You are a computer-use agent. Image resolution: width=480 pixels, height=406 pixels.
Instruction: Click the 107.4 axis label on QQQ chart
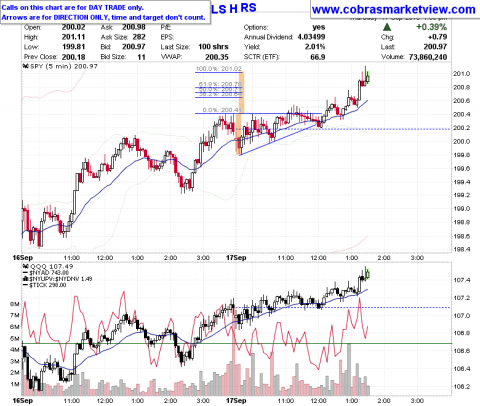[x=462, y=280]
